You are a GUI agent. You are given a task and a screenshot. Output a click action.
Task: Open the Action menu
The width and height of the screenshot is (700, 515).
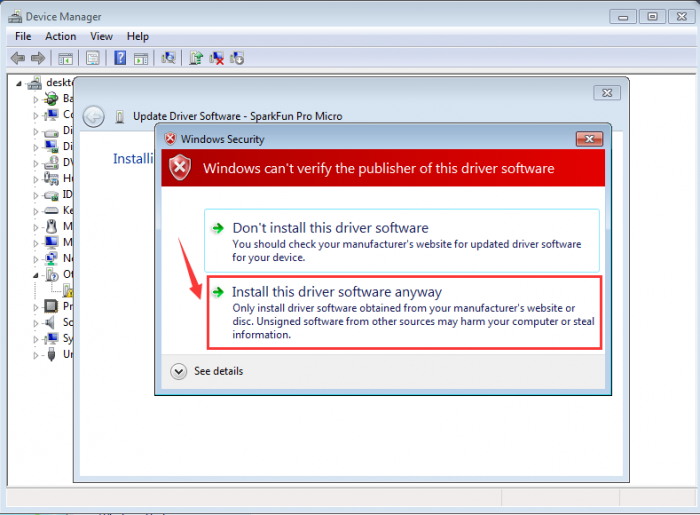61,36
